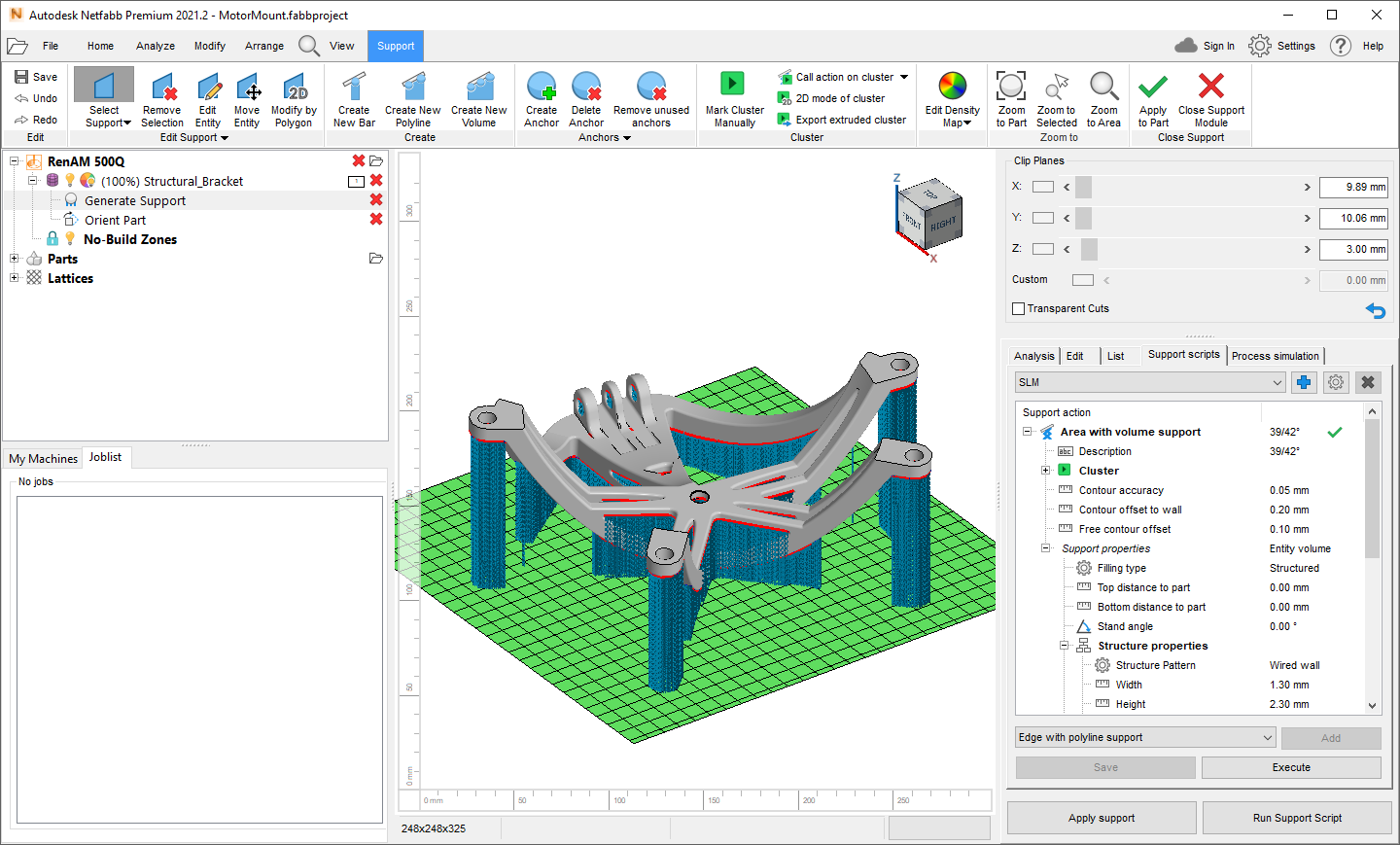
Task: Click Create New Volume icon
Action: pos(479,87)
